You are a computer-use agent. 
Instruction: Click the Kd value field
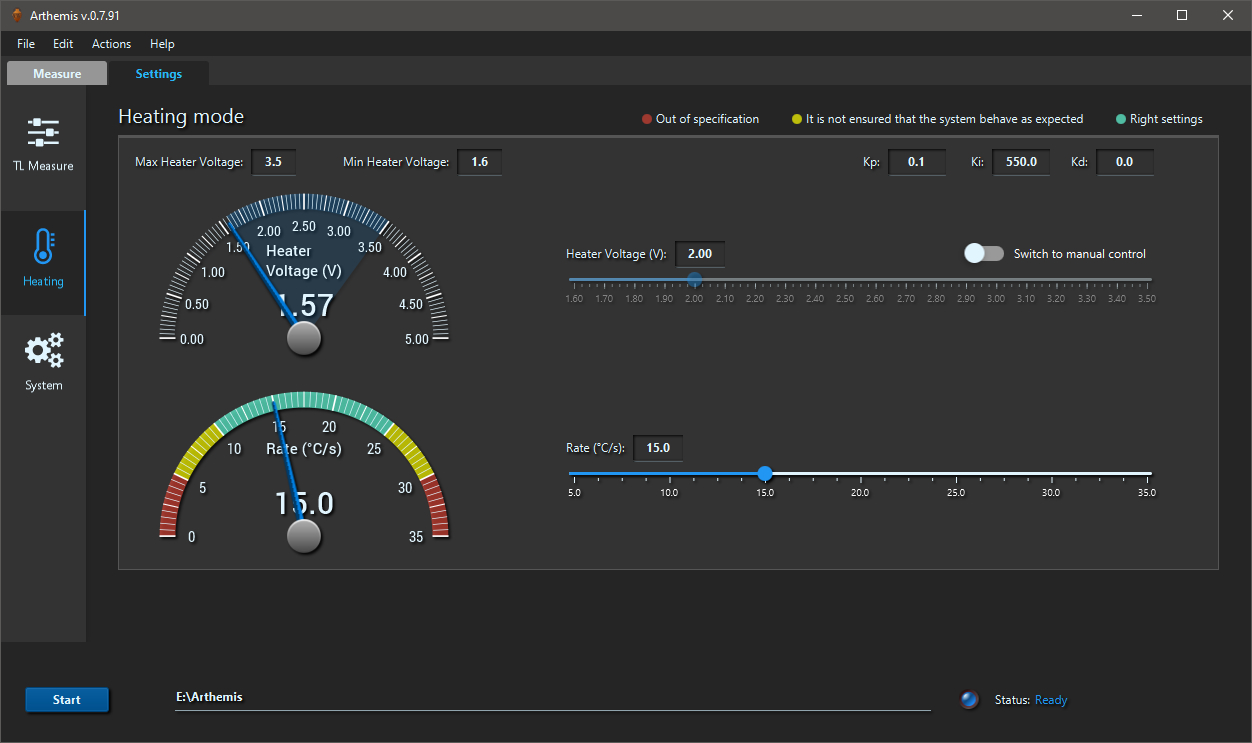(1125, 162)
